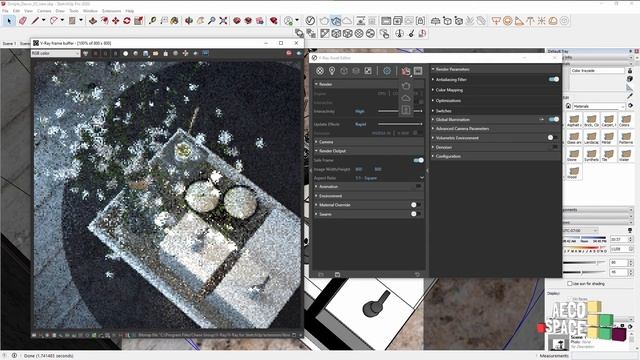The image size is (640, 360).
Task: Activate the Push/Pull tool
Action: point(93,20)
